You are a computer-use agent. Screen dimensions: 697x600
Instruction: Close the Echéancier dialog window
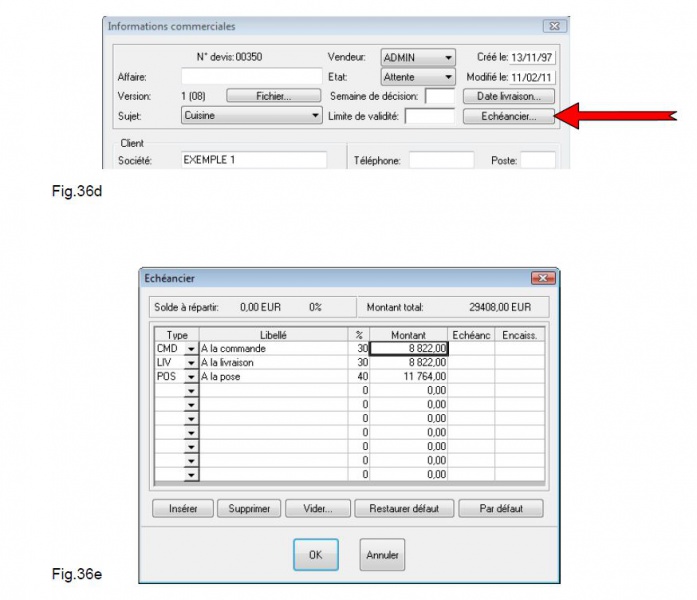(x=543, y=277)
